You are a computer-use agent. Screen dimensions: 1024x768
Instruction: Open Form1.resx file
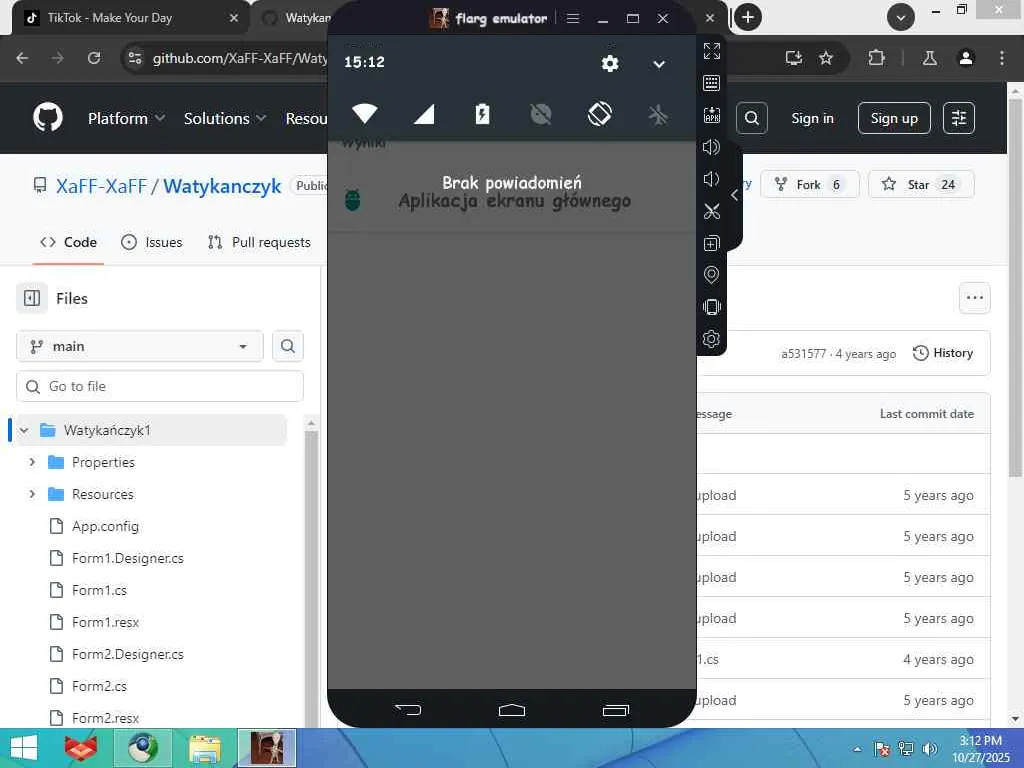[105, 622]
